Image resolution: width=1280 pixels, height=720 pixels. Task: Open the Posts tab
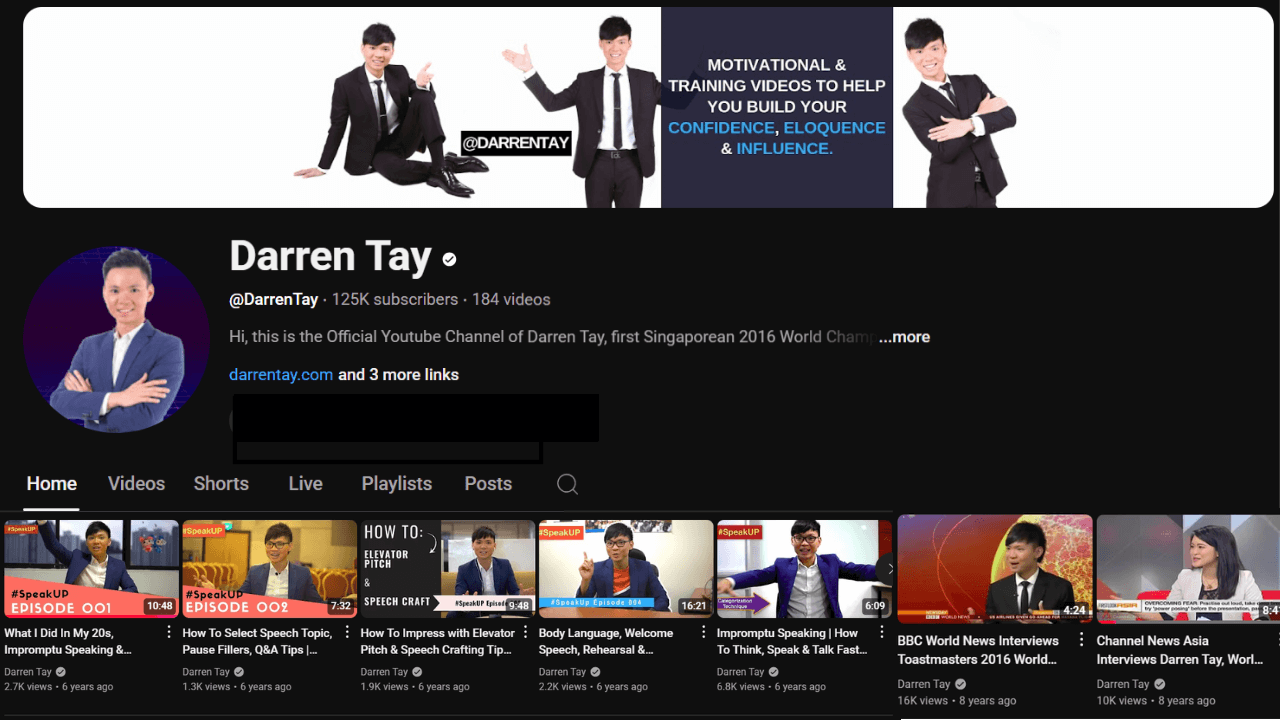coord(488,484)
